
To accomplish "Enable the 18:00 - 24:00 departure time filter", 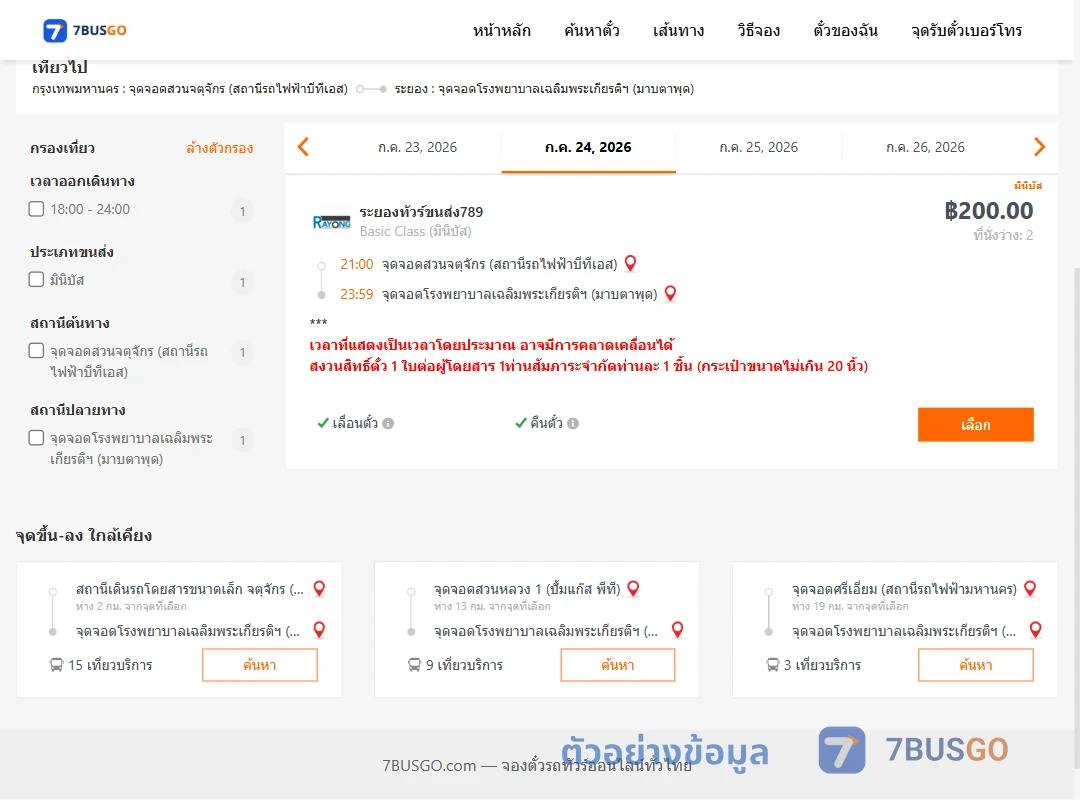I will (37, 209).
